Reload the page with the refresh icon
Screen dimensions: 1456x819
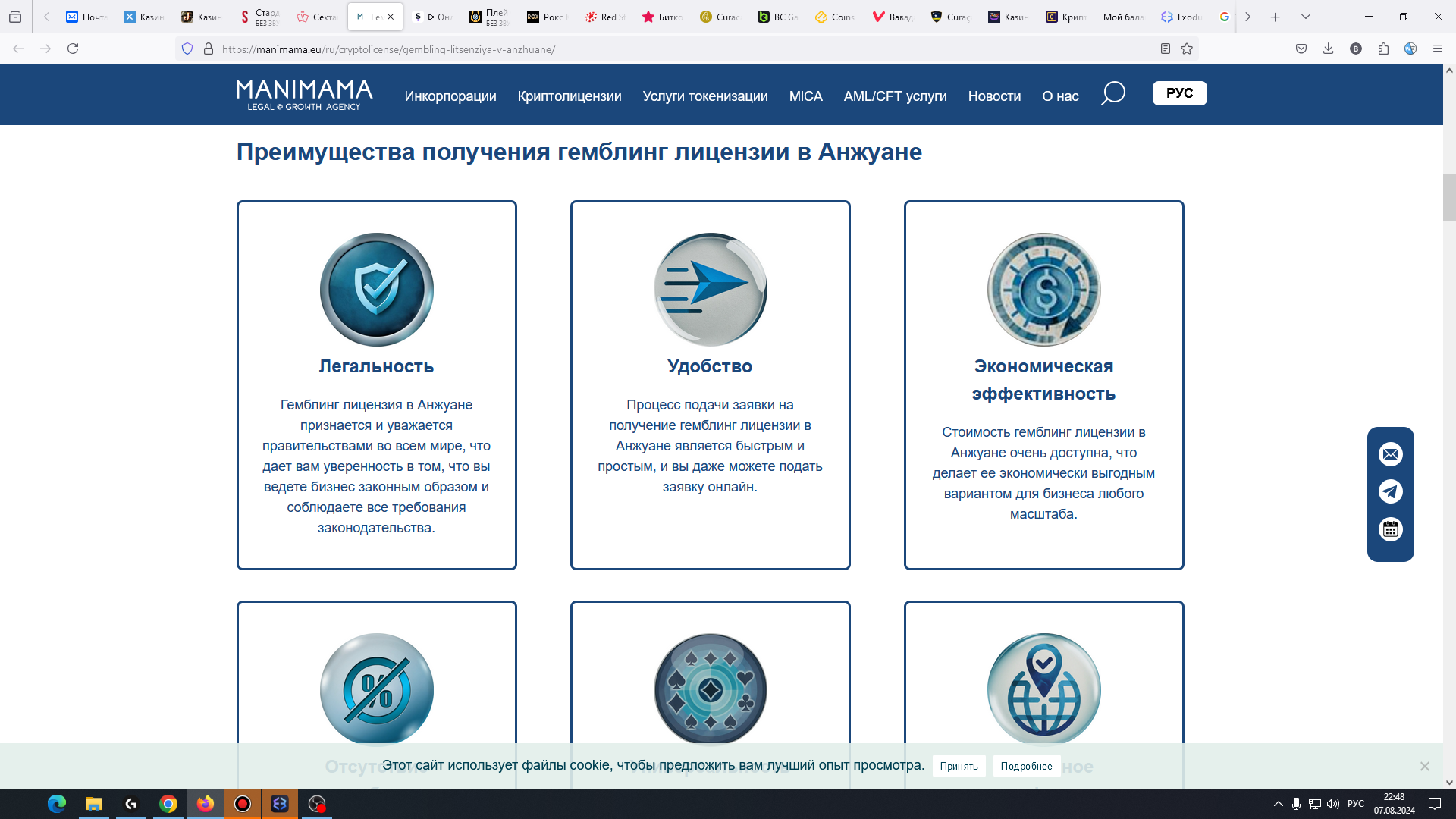click(x=73, y=49)
